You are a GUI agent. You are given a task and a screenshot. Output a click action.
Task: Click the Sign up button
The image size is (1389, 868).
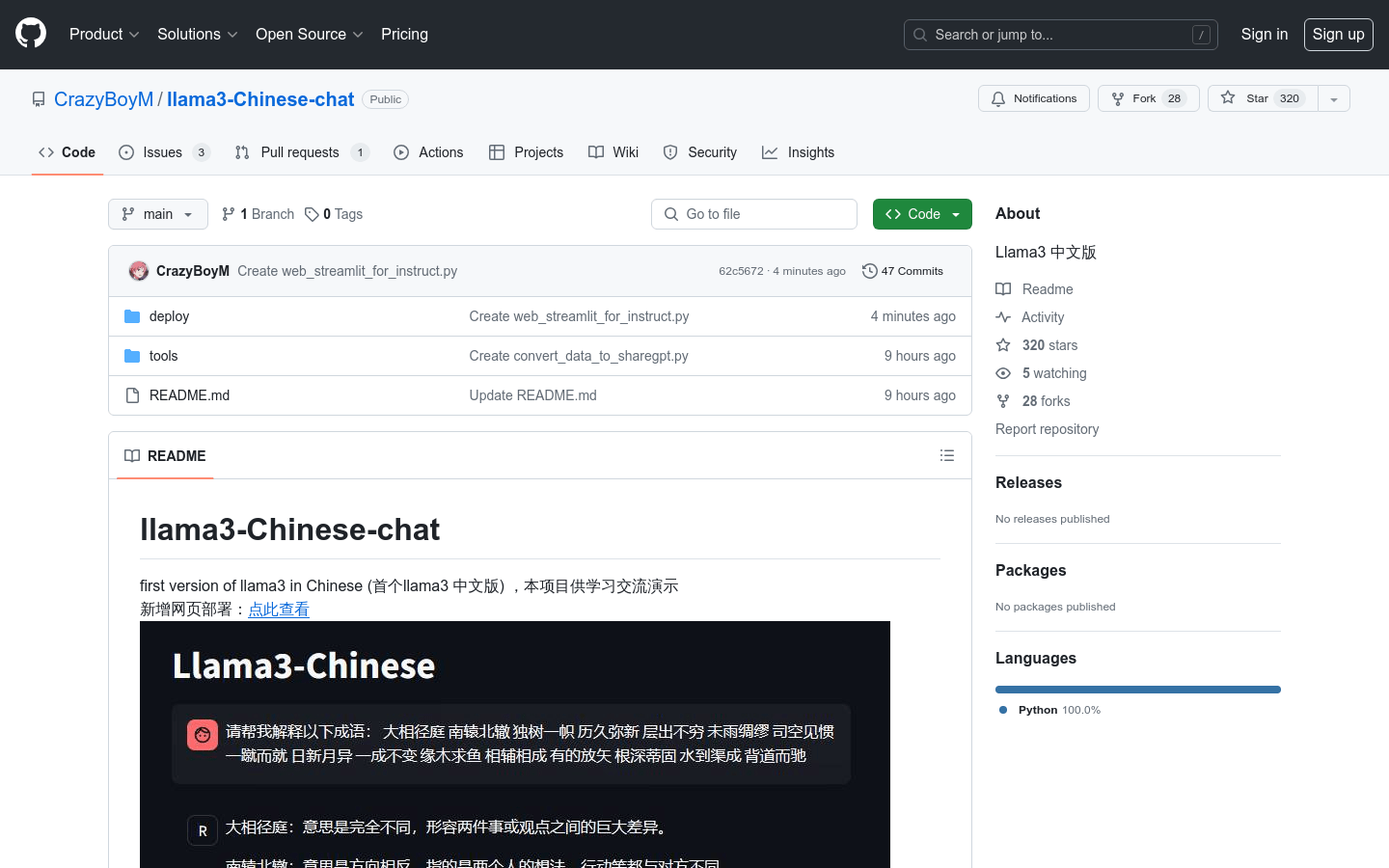(x=1338, y=34)
